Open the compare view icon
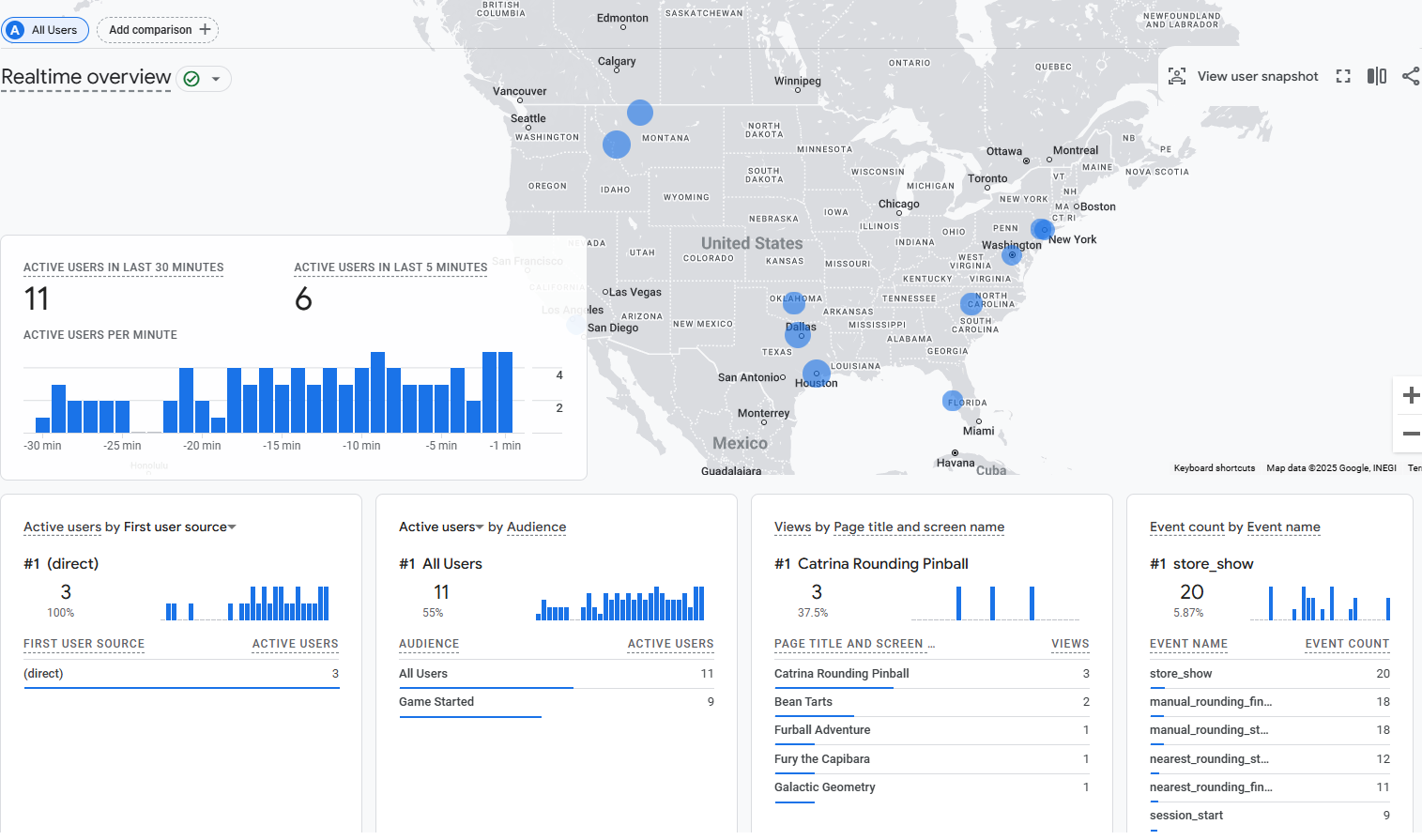Viewport: 1422px width, 840px height. coord(1376,77)
